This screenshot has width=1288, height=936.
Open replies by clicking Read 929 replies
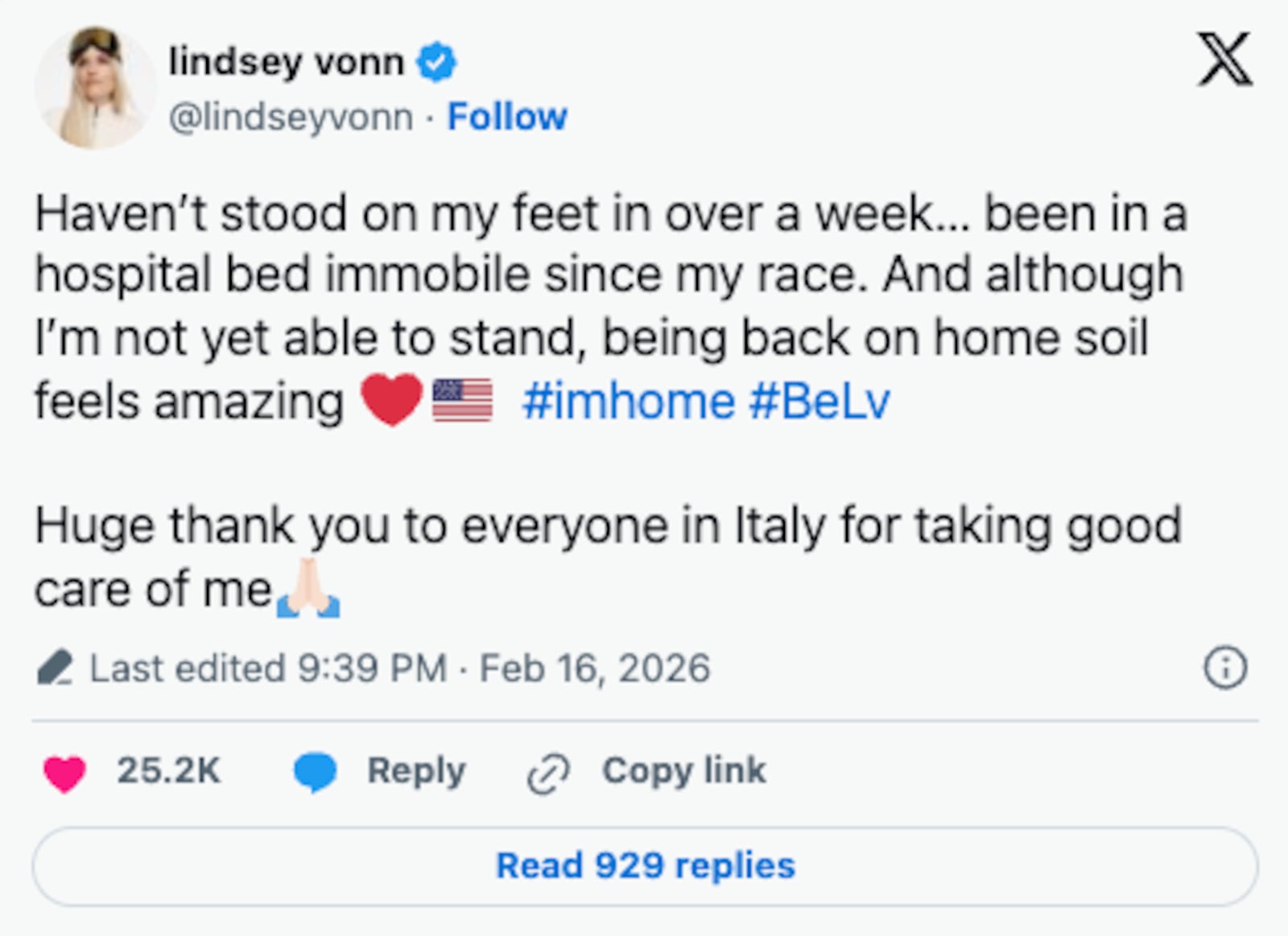coord(644,866)
